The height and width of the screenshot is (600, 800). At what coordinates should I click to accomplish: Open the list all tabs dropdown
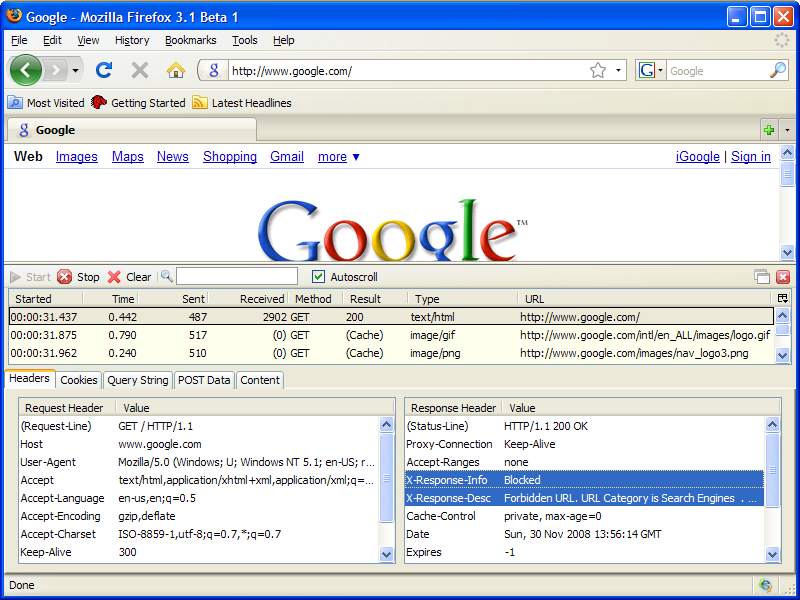point(787,130)
